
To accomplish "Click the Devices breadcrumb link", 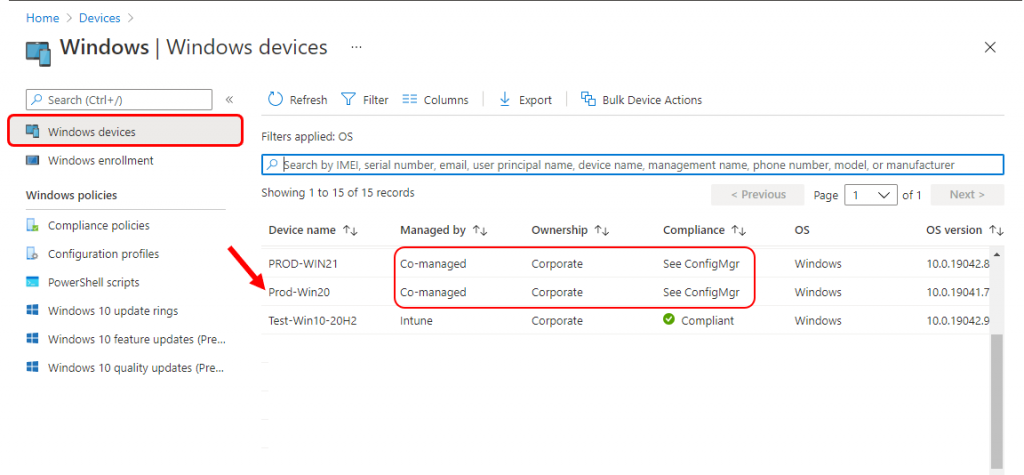I will click(99, 18).
